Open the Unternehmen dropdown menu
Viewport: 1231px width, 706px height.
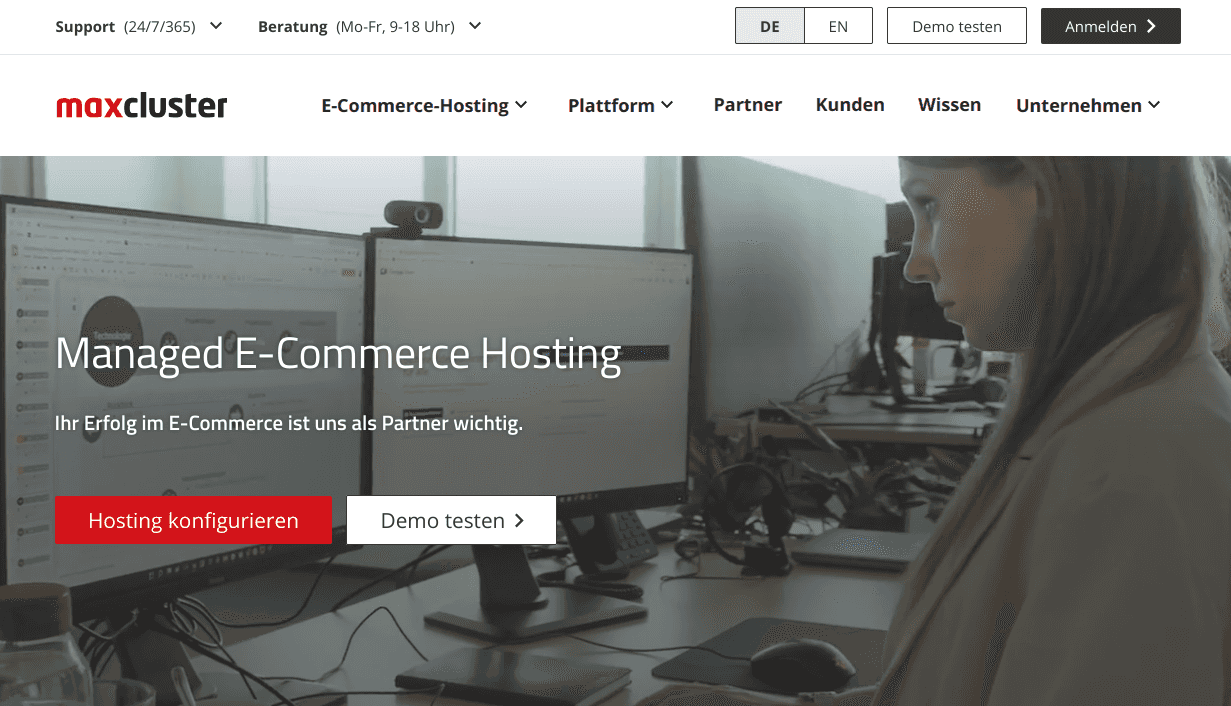[1088, 106]
